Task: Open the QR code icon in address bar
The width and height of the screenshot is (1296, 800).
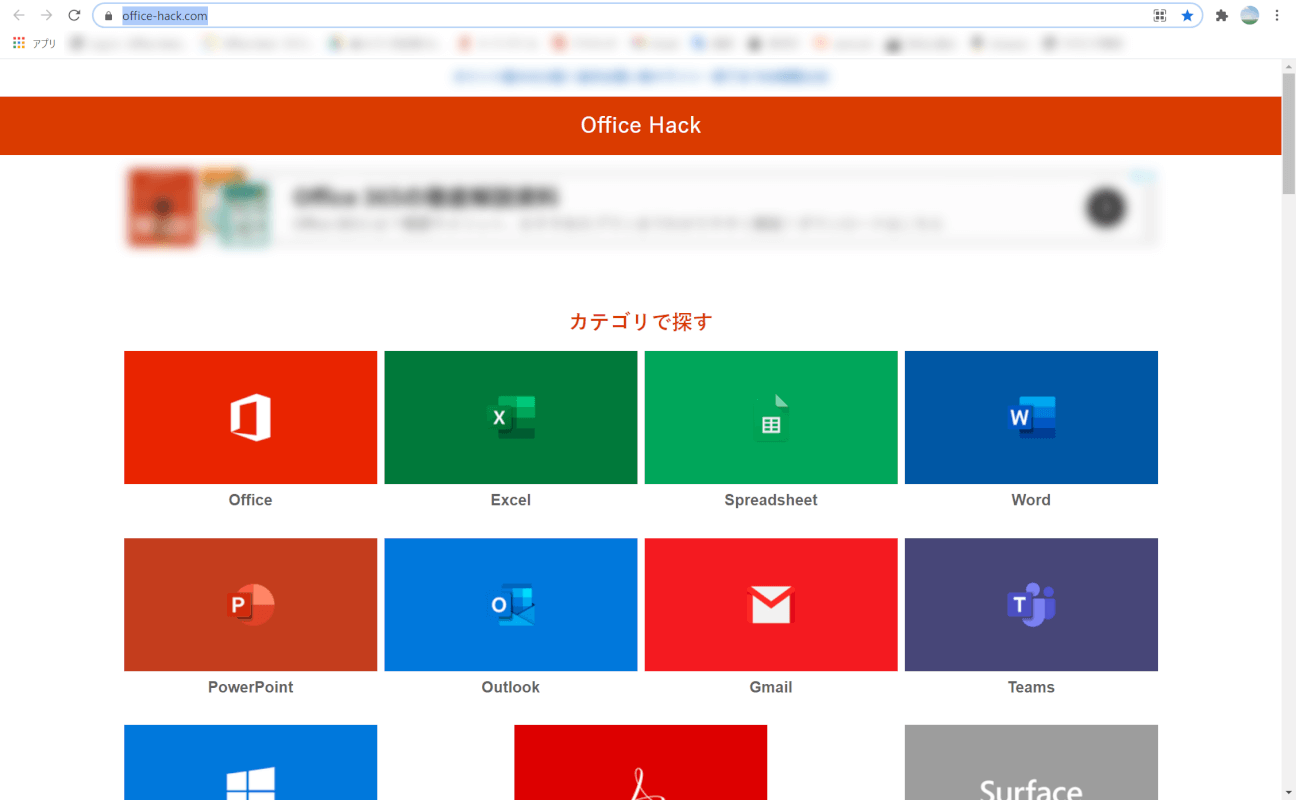Action: [x=1160, y=16]
